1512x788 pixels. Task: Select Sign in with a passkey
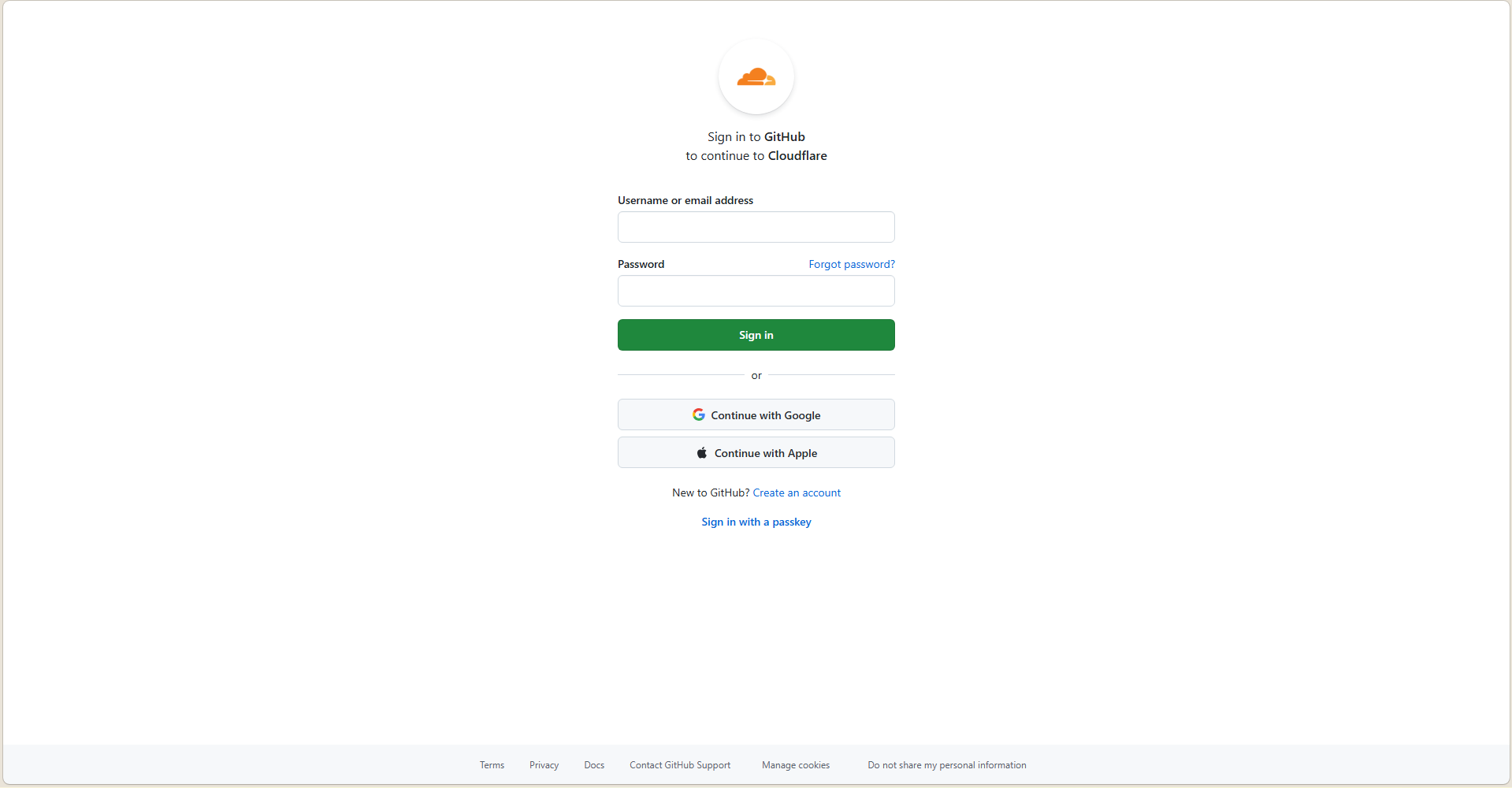pos(756,522)
